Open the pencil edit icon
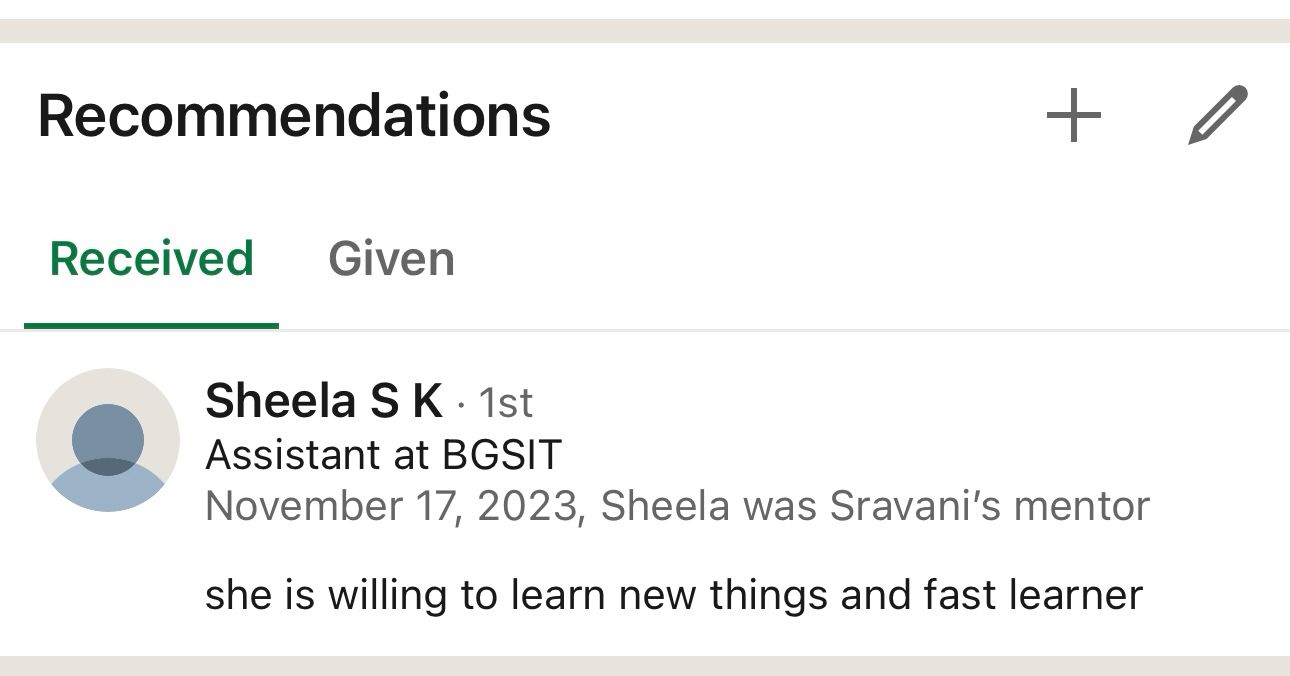This screenshot has height=676, width=1290. (x=1218, y=116)
